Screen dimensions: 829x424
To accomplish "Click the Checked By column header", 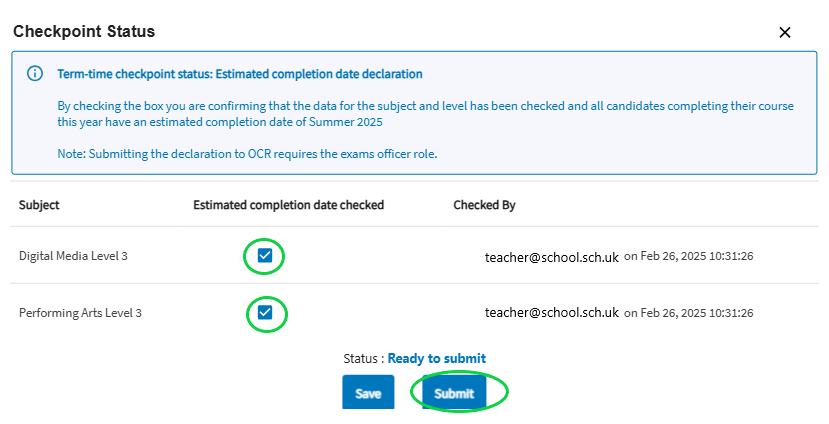I will tap(484, 205).
